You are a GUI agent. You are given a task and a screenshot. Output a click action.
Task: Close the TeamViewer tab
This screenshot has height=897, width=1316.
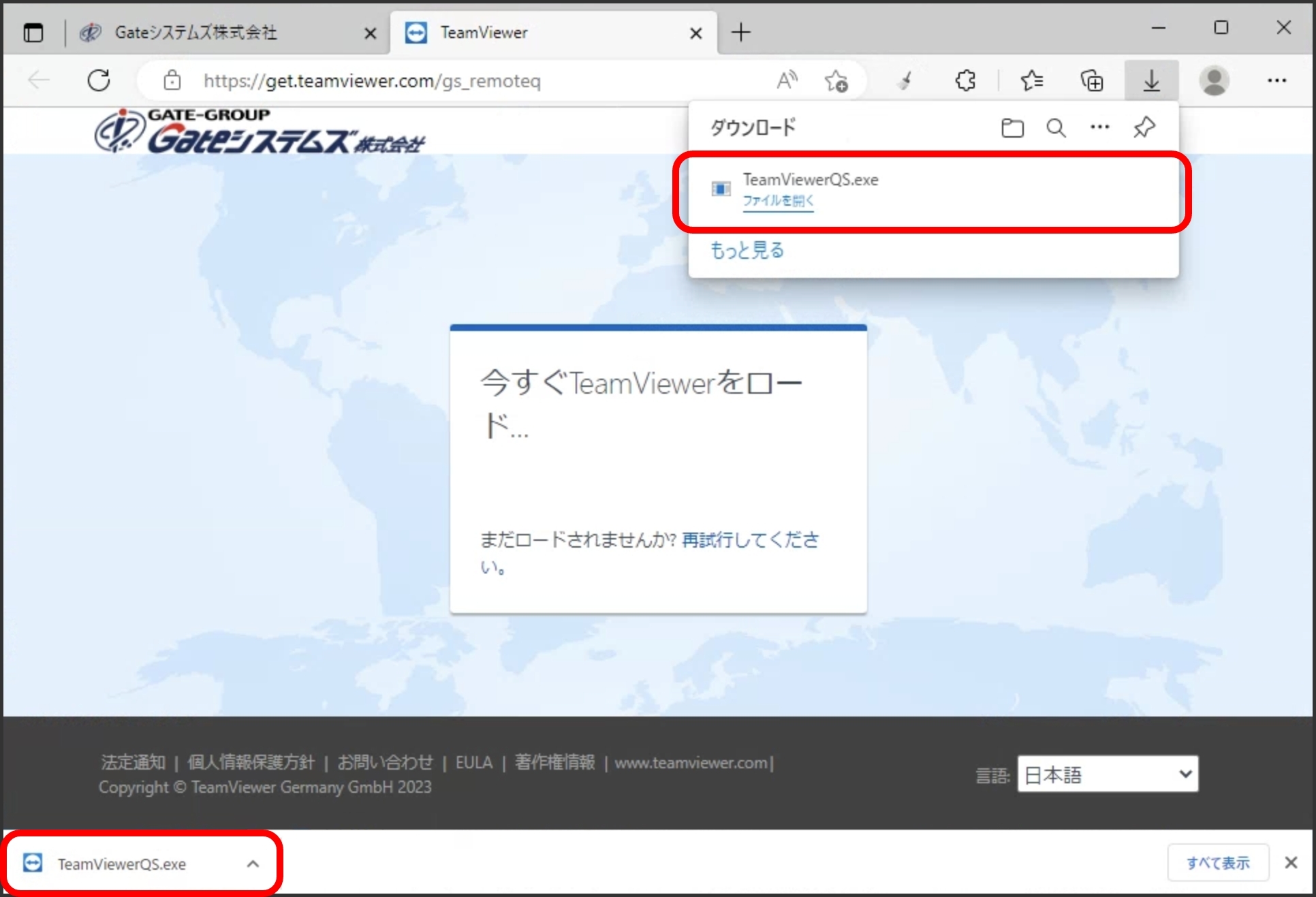[x=695, y=33]
